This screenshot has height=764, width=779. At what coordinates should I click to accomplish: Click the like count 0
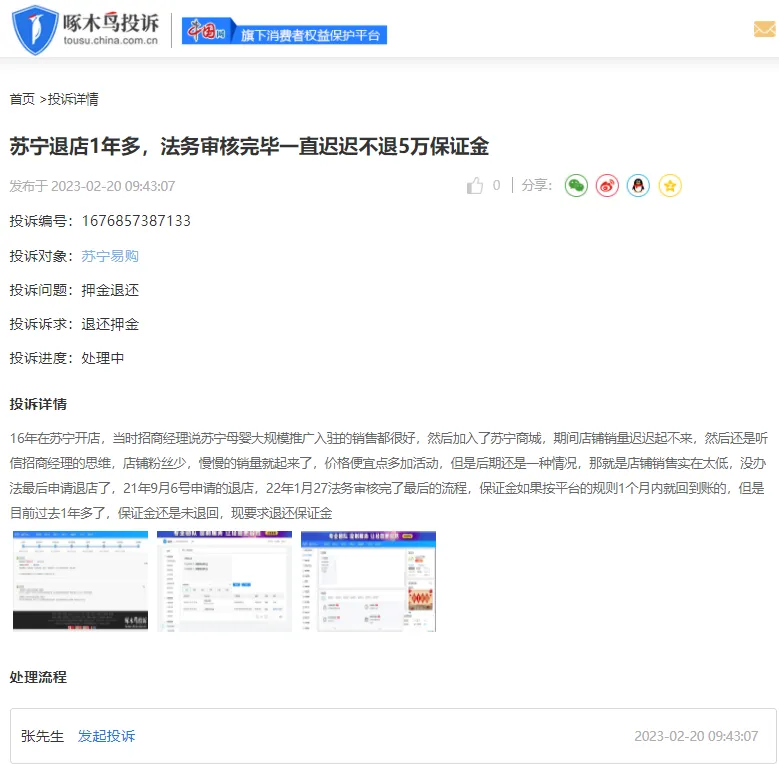(x=496, y=185)
